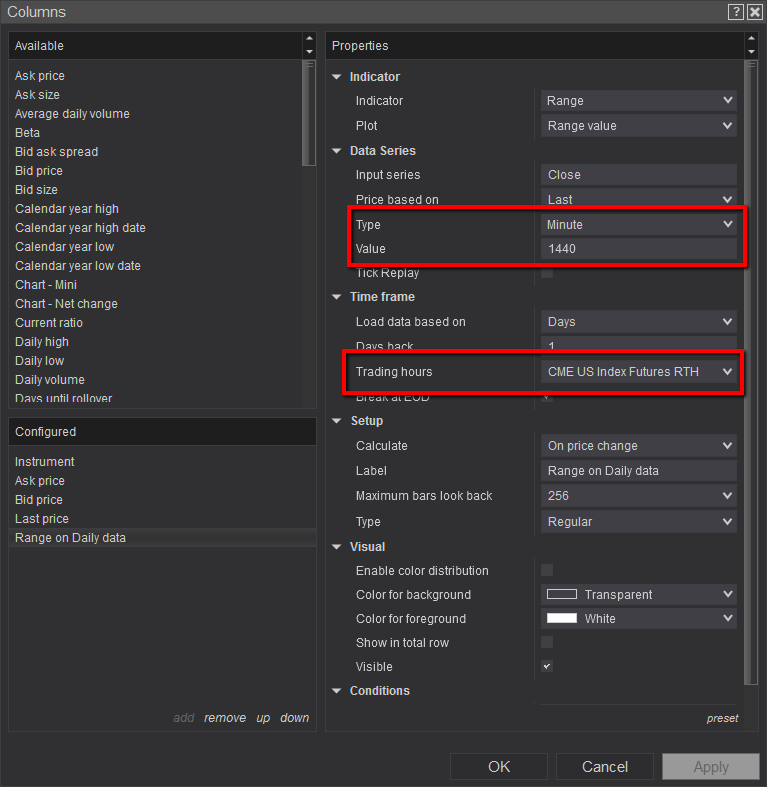Toggle Show in total row checkbox
This screenshot has width=767, height=787.
coord(547,642)
